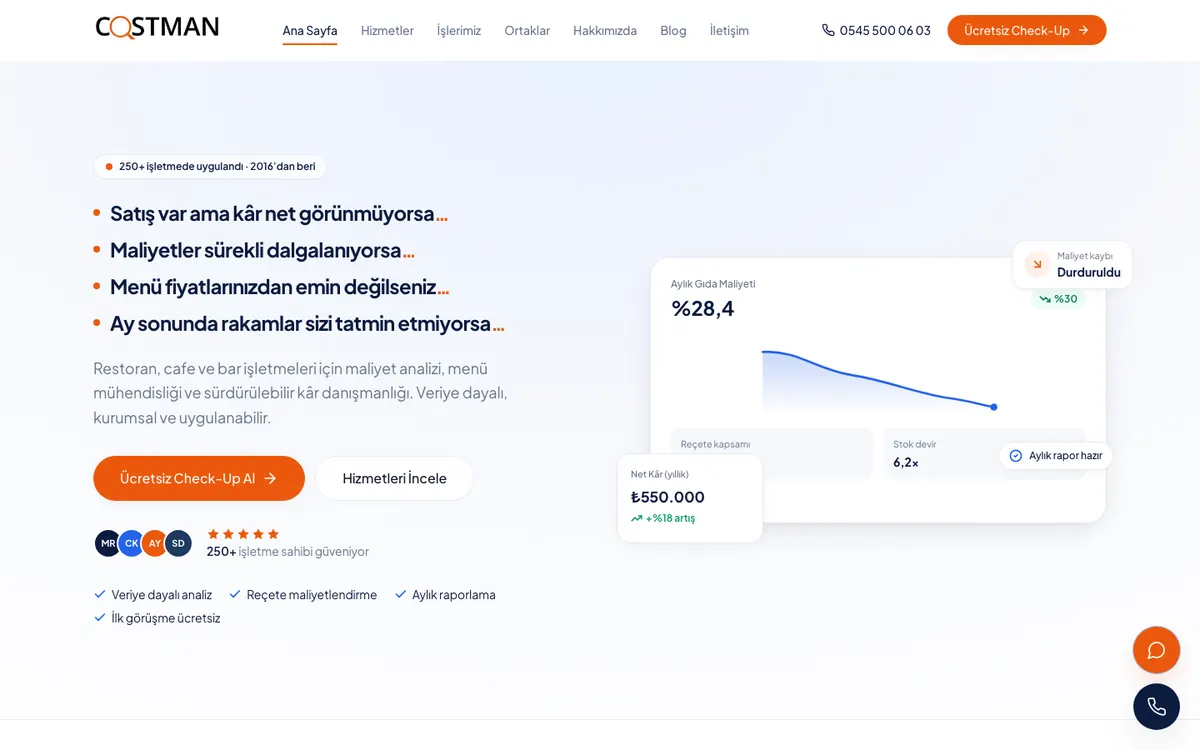Click 'Menü fiyatlarınızdan emin değilseniz' heading

click(x=280, y=287)
